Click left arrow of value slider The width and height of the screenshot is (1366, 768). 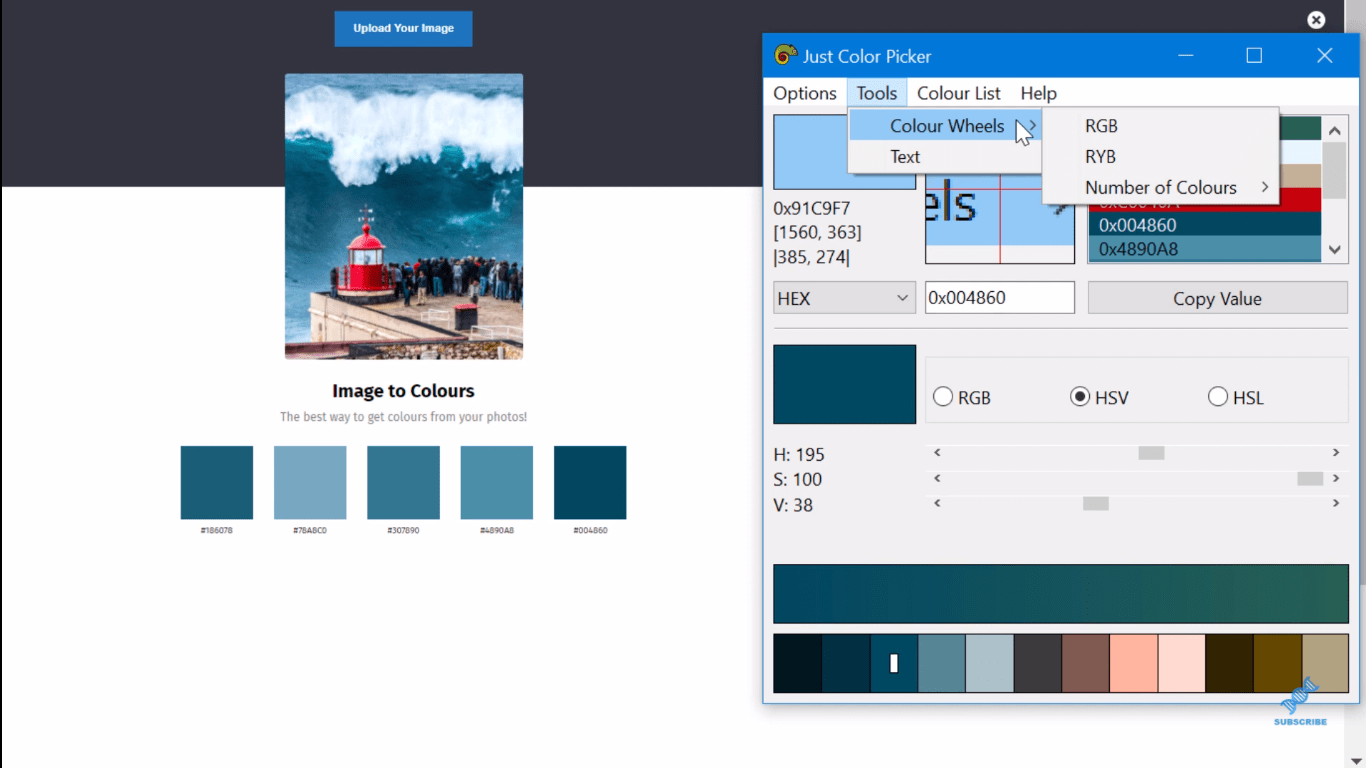pyautogui.click(x=937, y=504)
